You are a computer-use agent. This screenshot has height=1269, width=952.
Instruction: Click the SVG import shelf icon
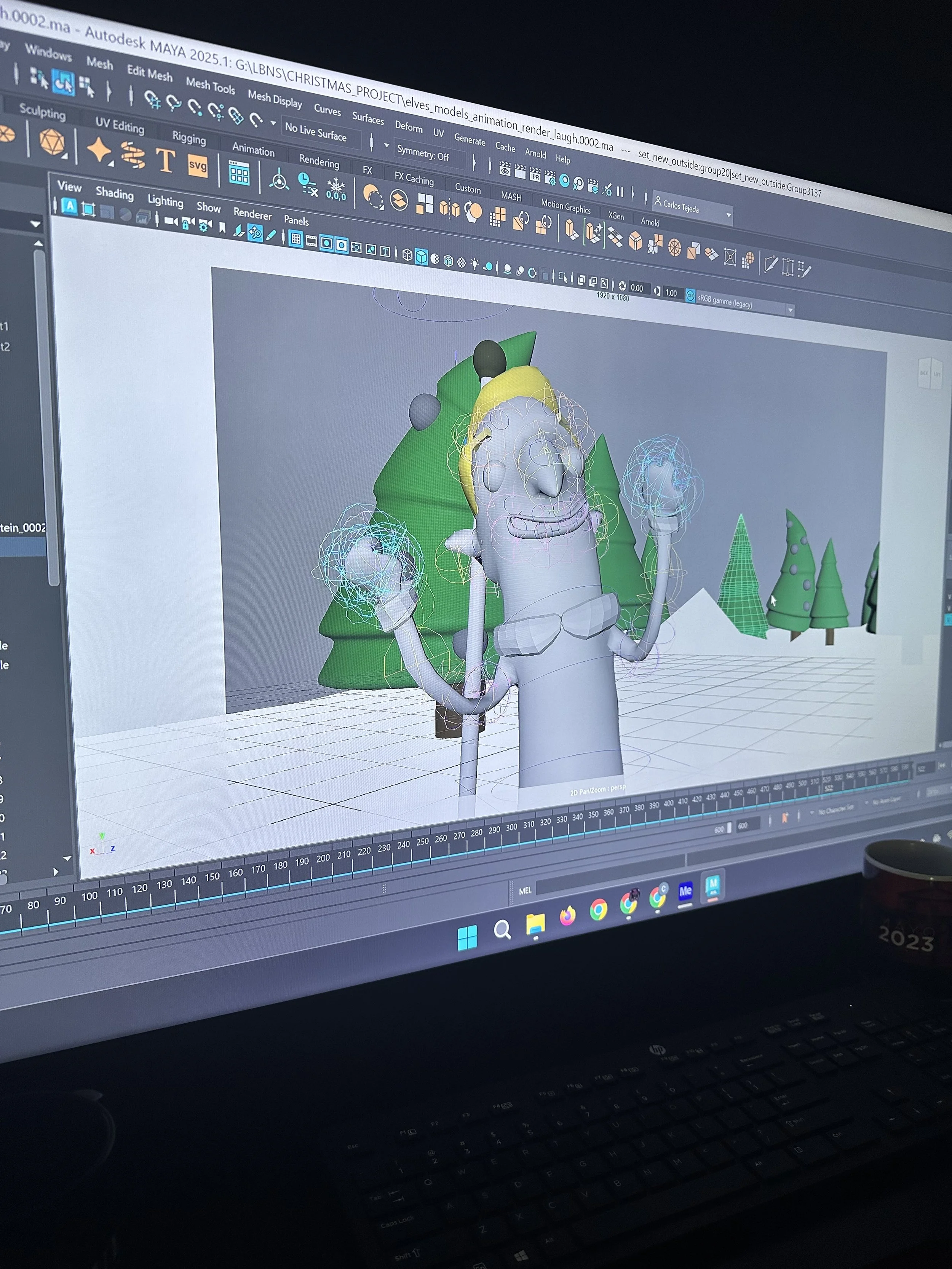tap(197, 166)
